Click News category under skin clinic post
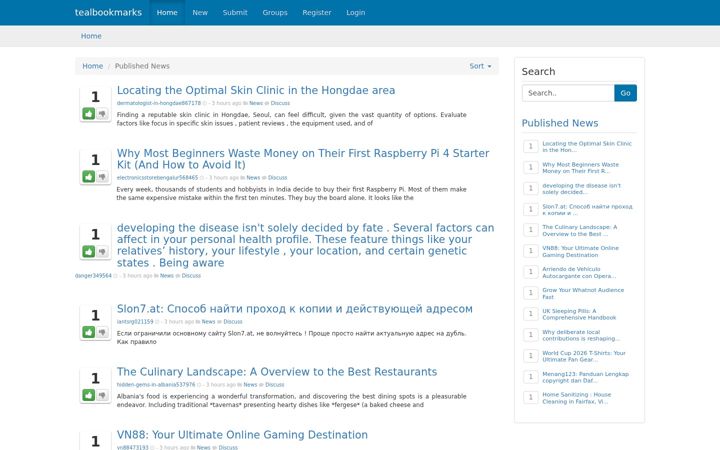 (x=256, y=103)
